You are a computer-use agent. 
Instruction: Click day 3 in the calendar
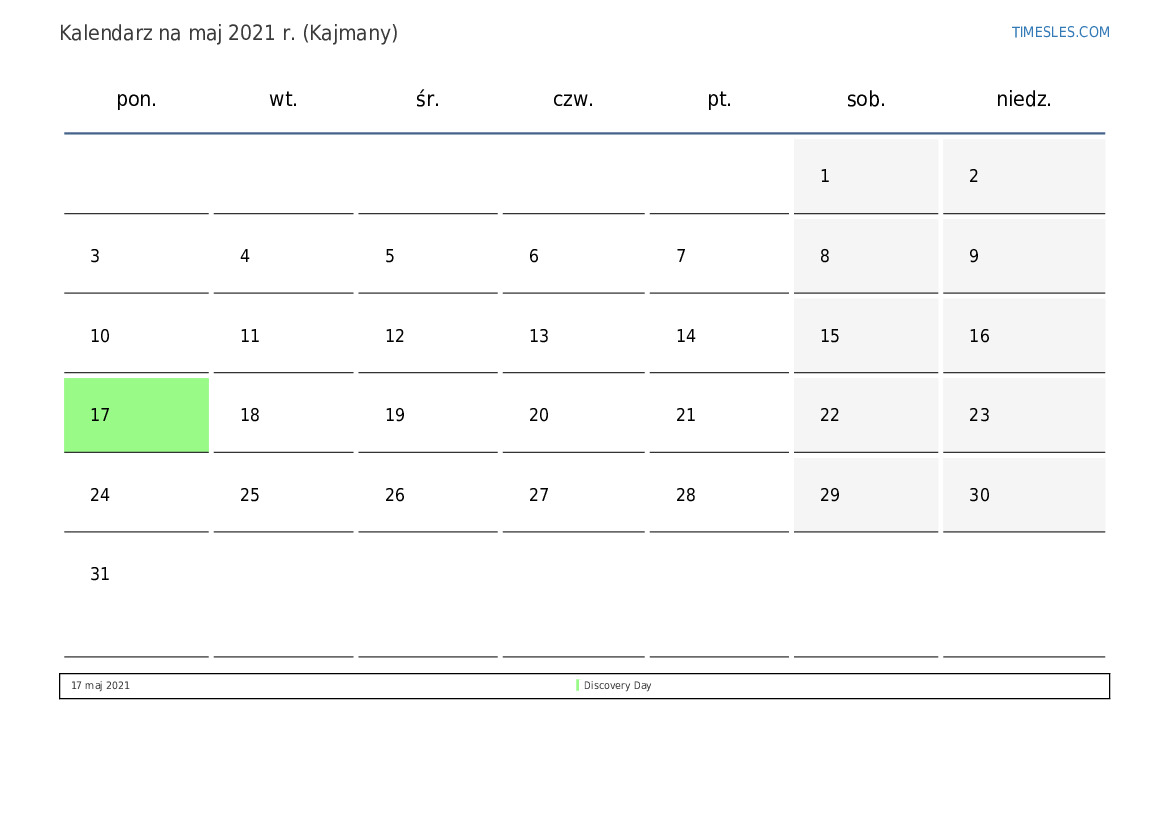(x=136, y=256)
